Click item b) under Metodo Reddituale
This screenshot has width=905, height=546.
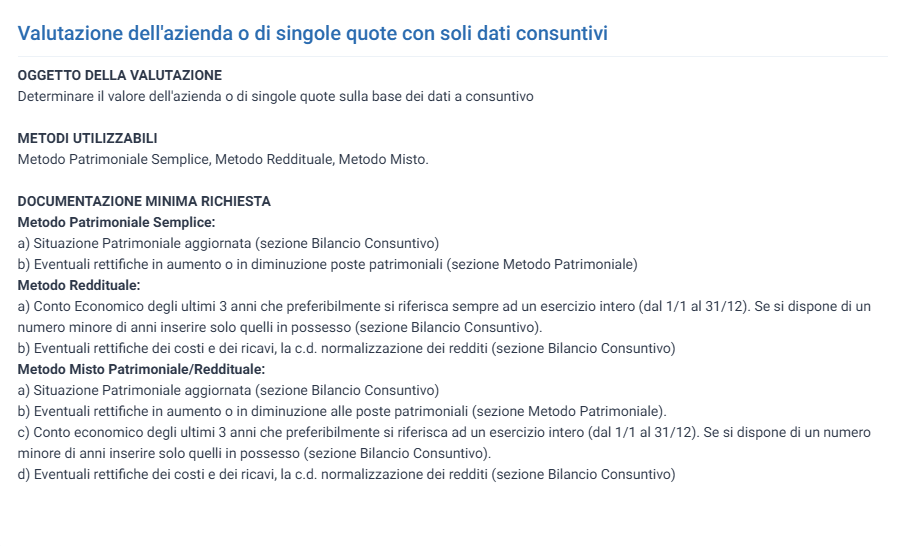point(346,349)
